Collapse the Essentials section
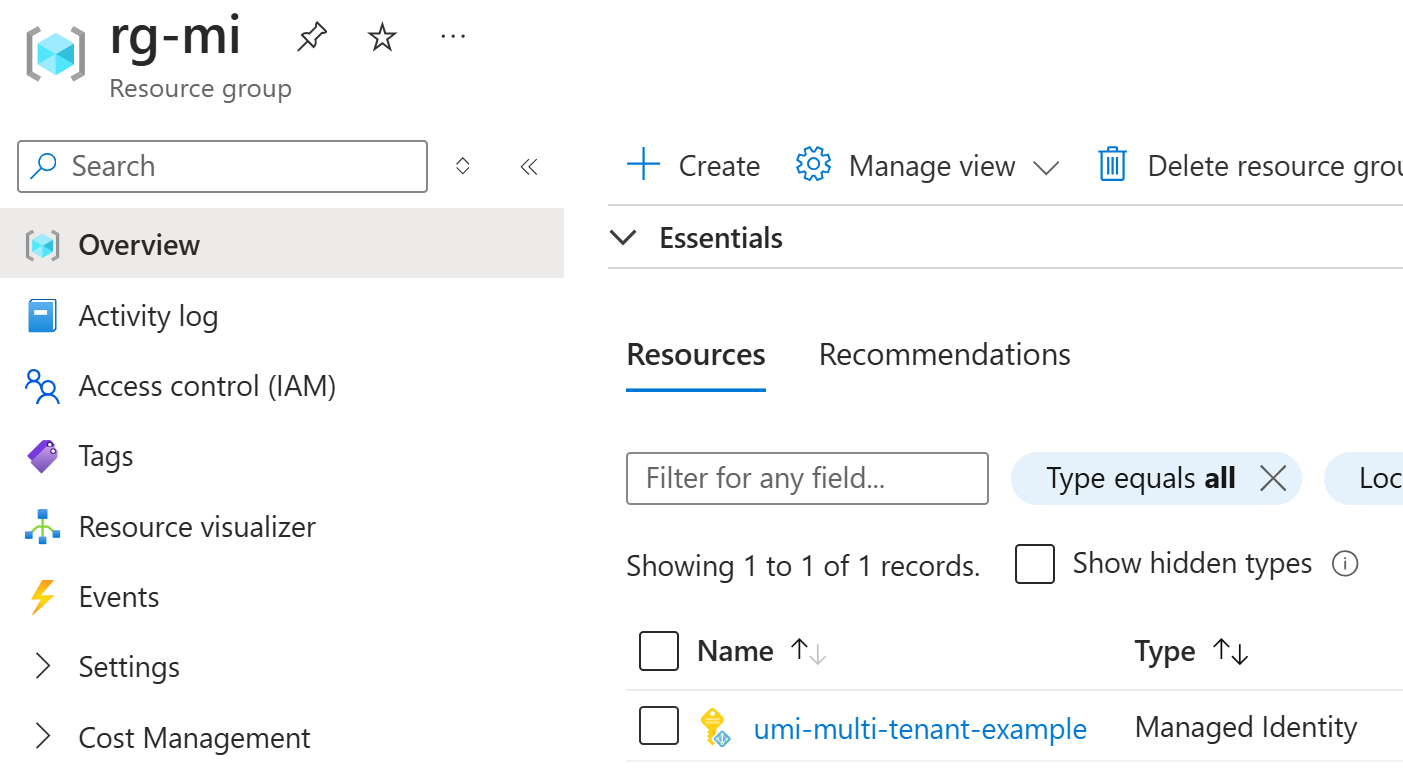The width and height of the screenshot is (1403, 771). point(623,238)
